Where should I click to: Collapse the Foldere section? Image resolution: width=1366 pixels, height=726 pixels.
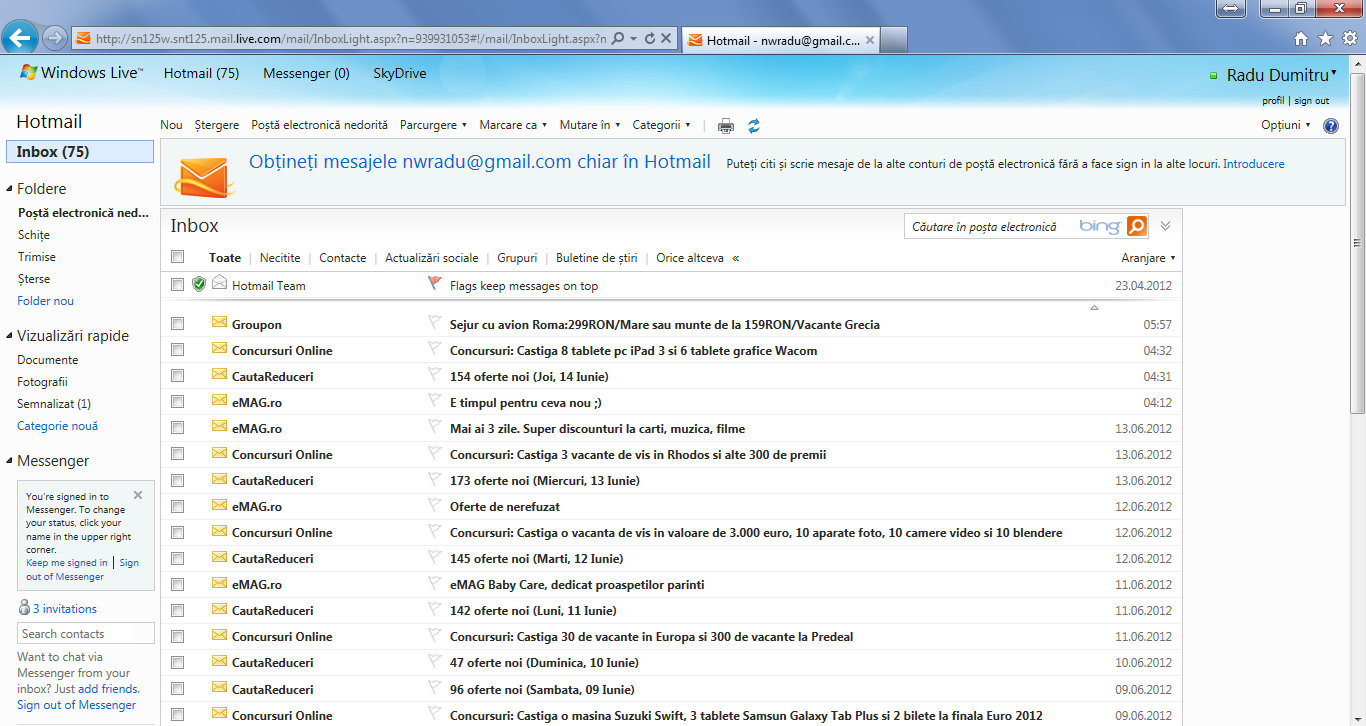10,188
